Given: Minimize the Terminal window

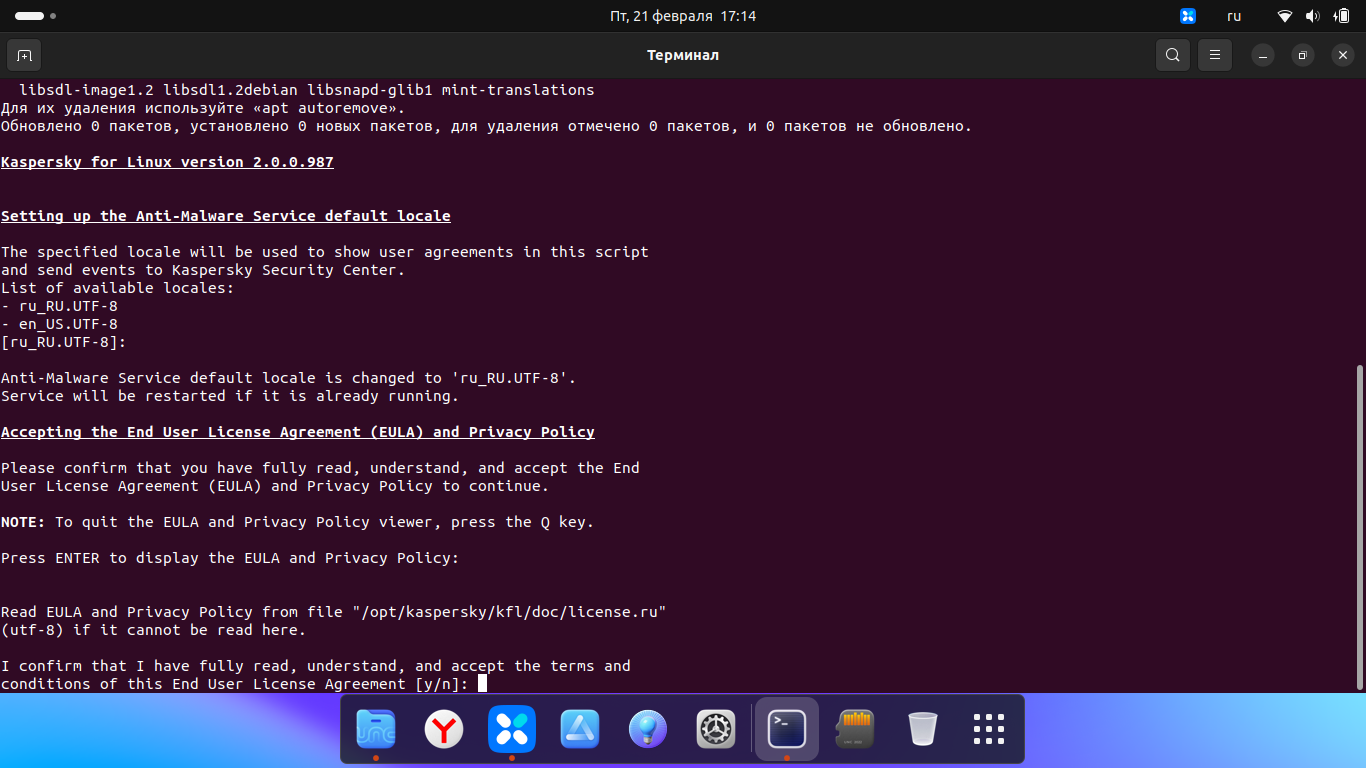Looking at the screenshot, I should [x=1263, y=55].
